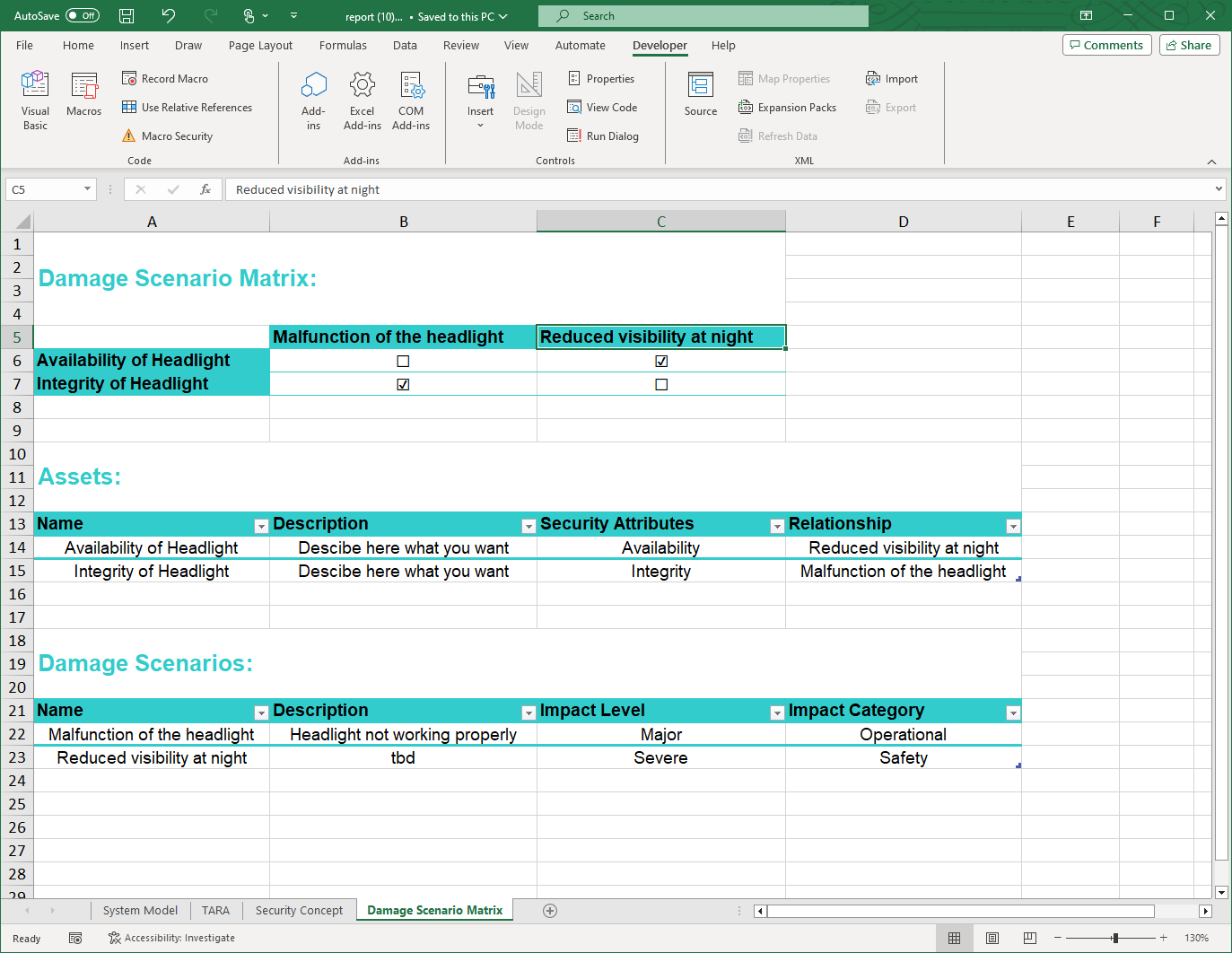
Task: Toggle AutoSave switch
Action: [x=83, y=16]
